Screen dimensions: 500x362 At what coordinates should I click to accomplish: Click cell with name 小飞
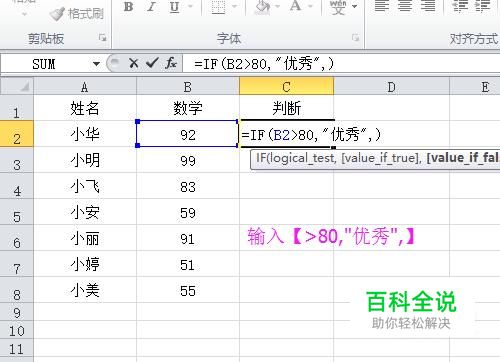85,186
